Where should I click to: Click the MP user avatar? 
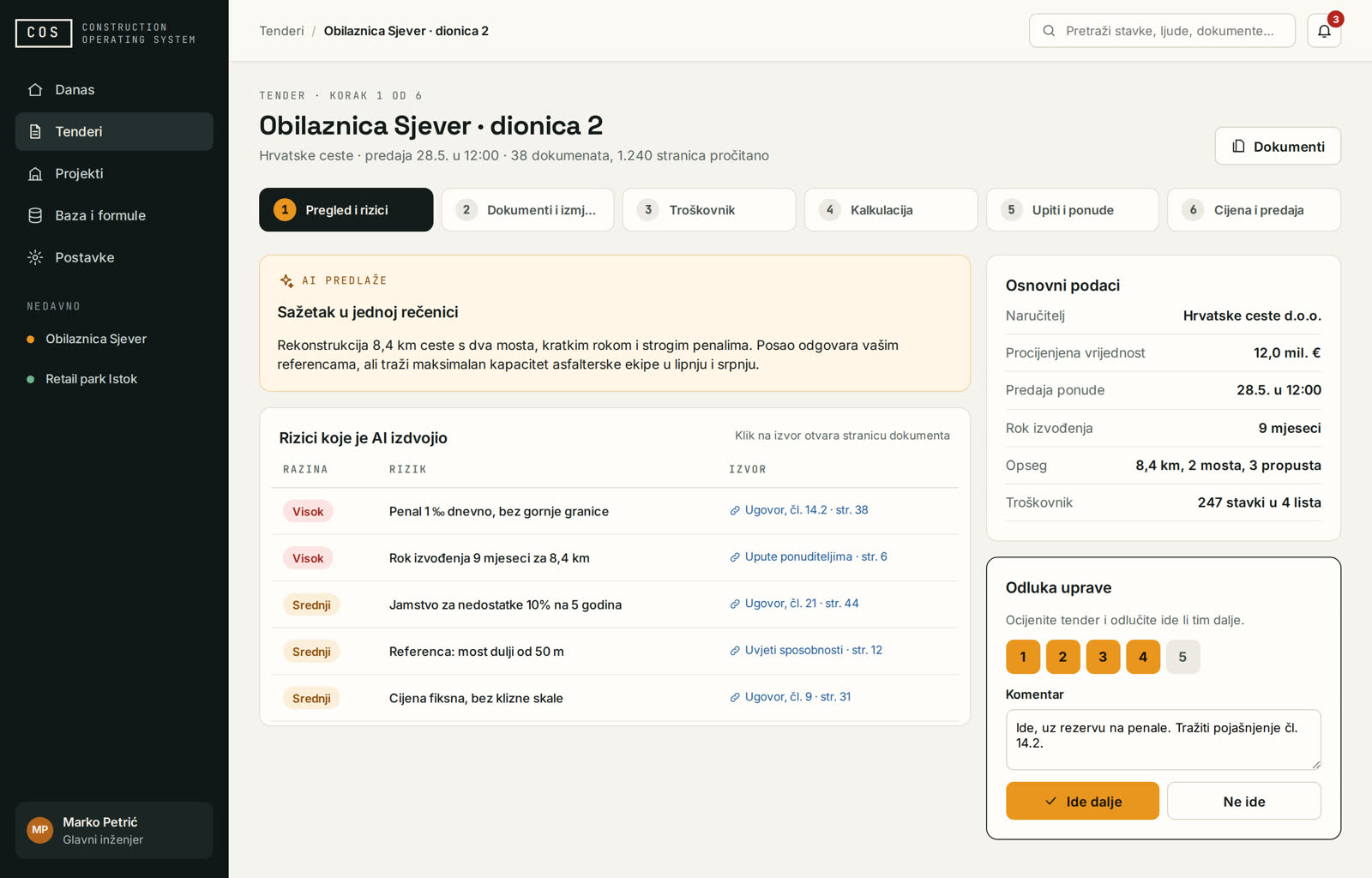pyautogui.click(x=40, y=830)
